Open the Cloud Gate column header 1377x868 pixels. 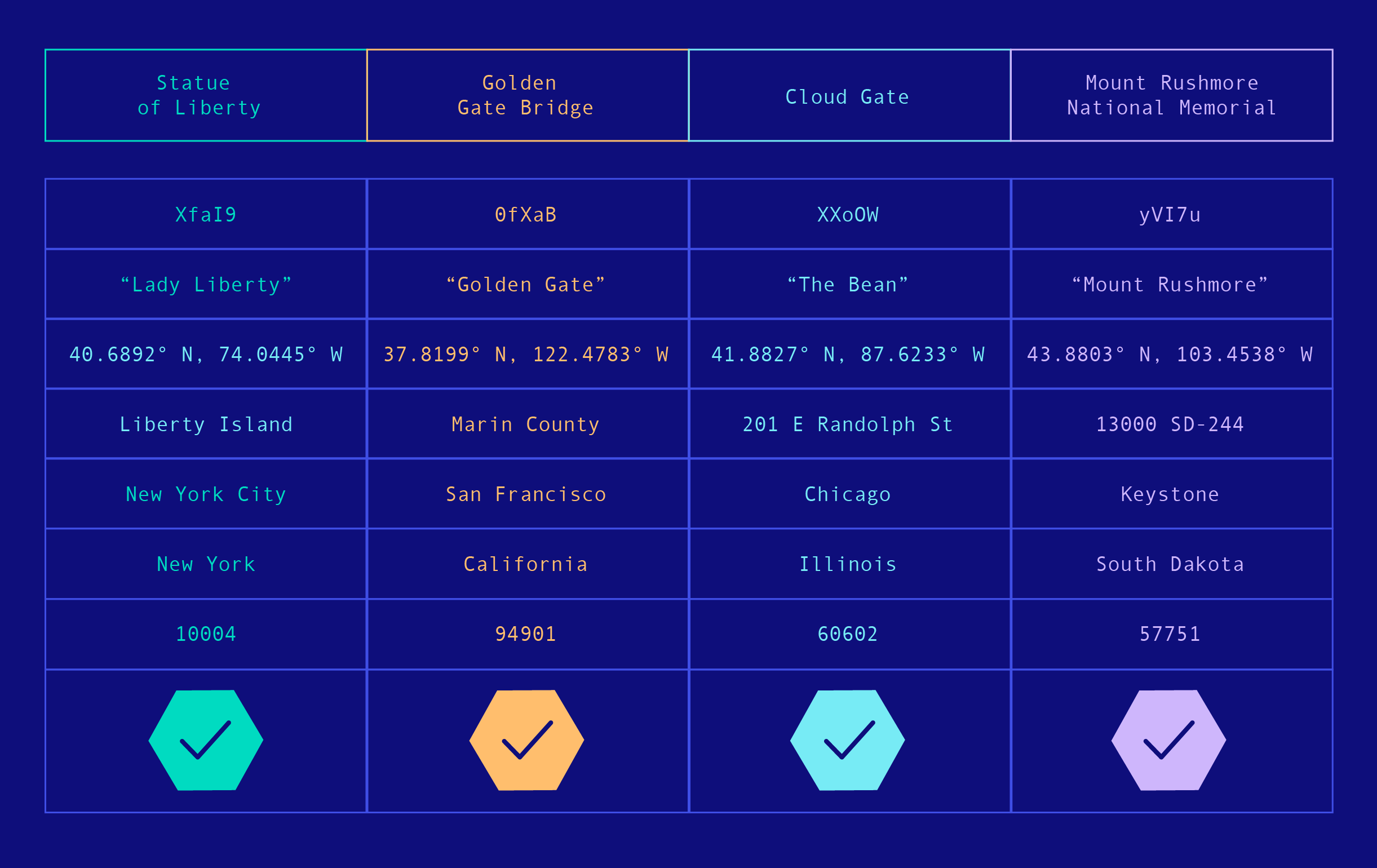850,95
